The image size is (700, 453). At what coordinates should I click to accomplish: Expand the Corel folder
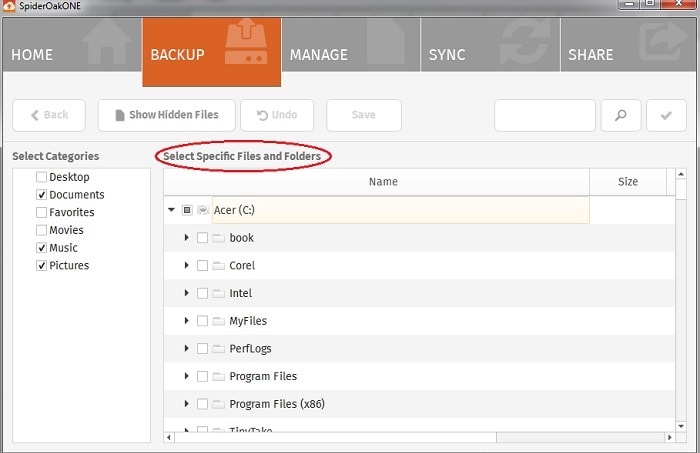click(x=187, y=265)
